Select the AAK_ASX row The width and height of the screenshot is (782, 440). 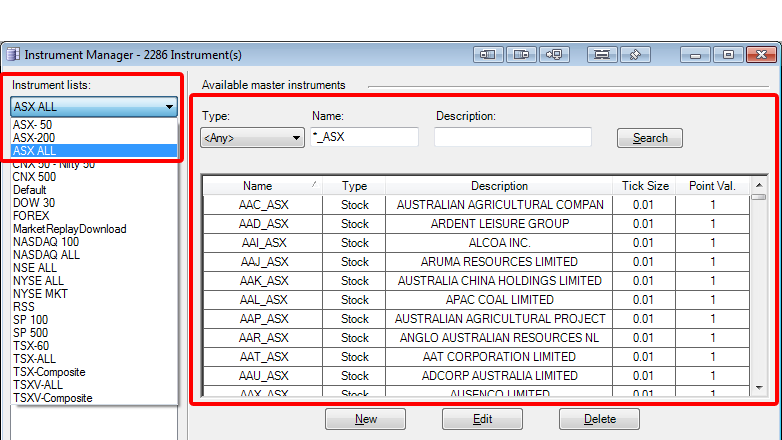[476, 281]
